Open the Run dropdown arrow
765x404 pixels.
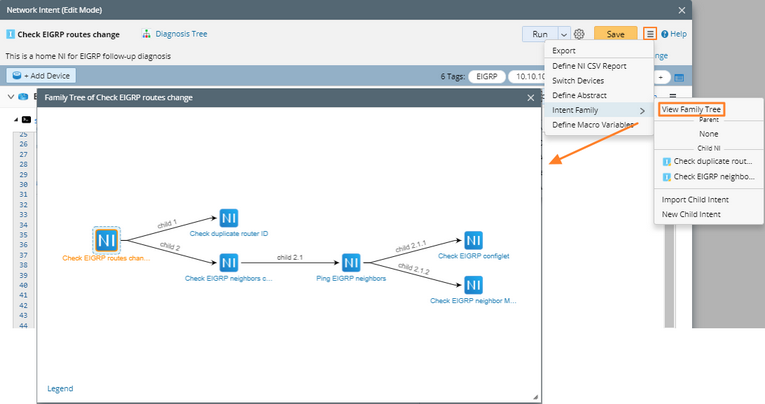[x=564, y=34]
